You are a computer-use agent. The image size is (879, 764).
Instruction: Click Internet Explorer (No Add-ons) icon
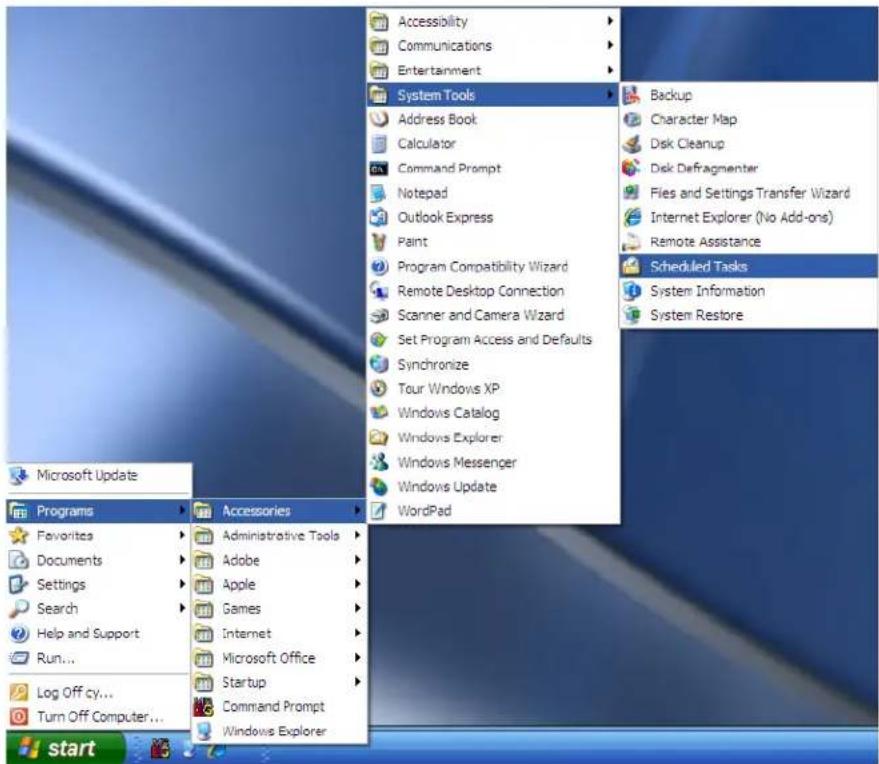click(632, 217)
